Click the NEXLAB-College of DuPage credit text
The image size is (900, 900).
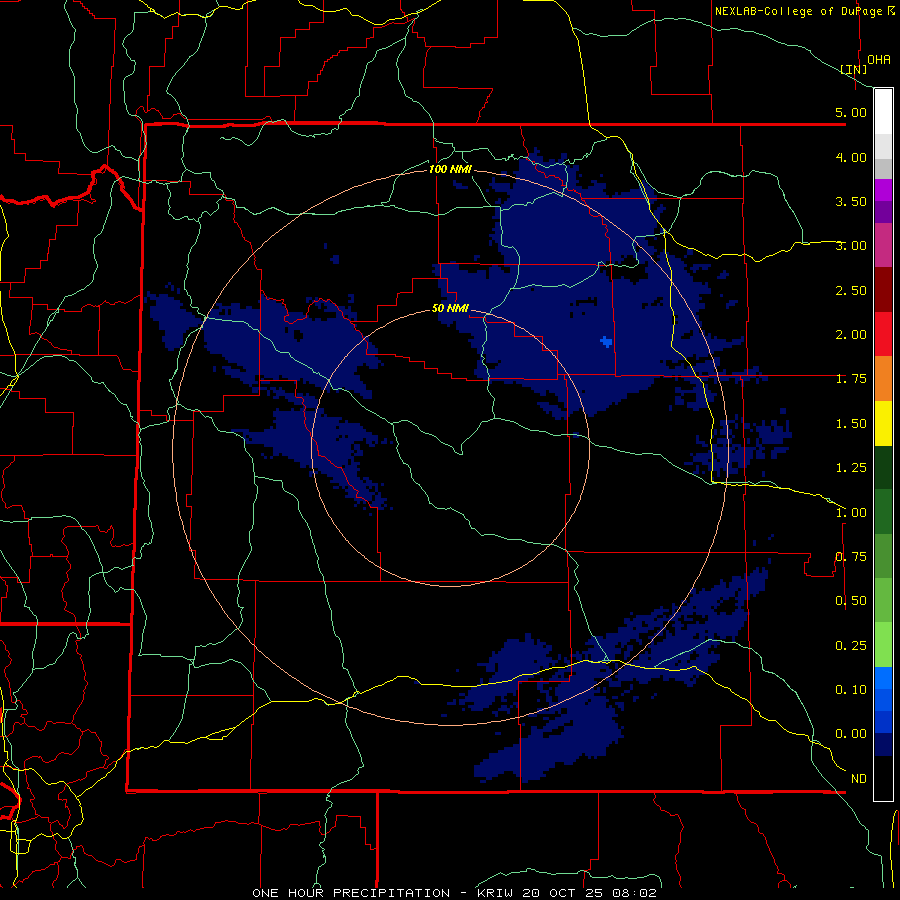tap(798, 11)
